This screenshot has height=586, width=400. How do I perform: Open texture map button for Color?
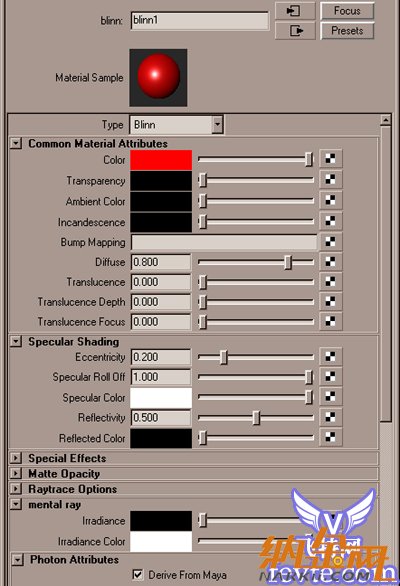[330, 159]
